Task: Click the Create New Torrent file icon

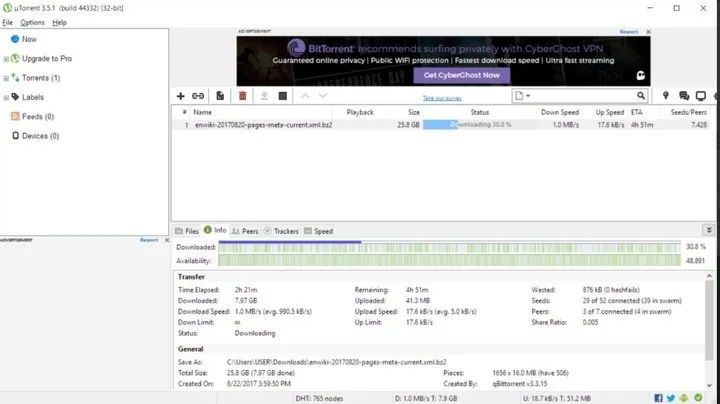Action: [220, 96]
